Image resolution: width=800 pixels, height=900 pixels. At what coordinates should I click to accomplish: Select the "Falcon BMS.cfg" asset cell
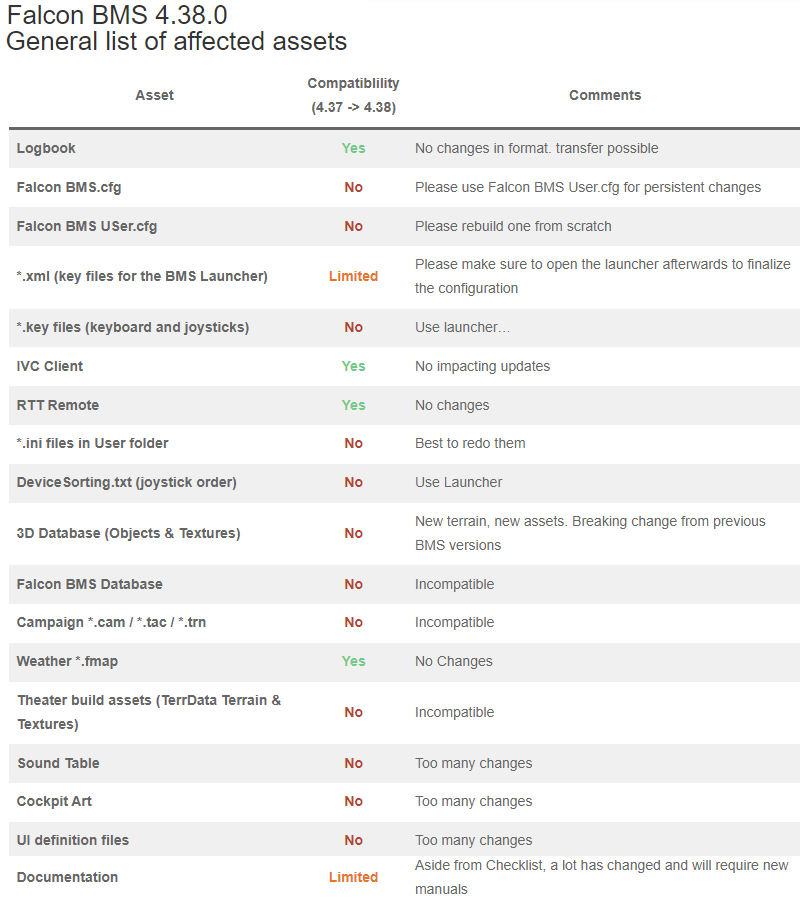(69, 187)
